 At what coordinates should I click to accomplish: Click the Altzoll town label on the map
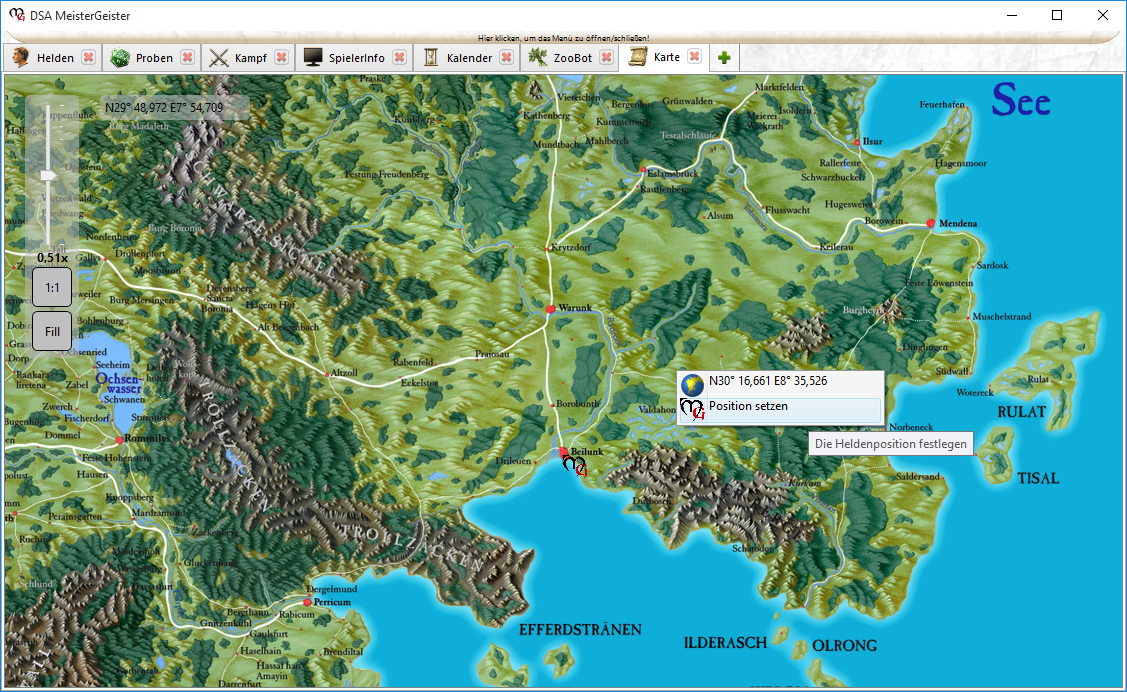[x=344, y=373]
